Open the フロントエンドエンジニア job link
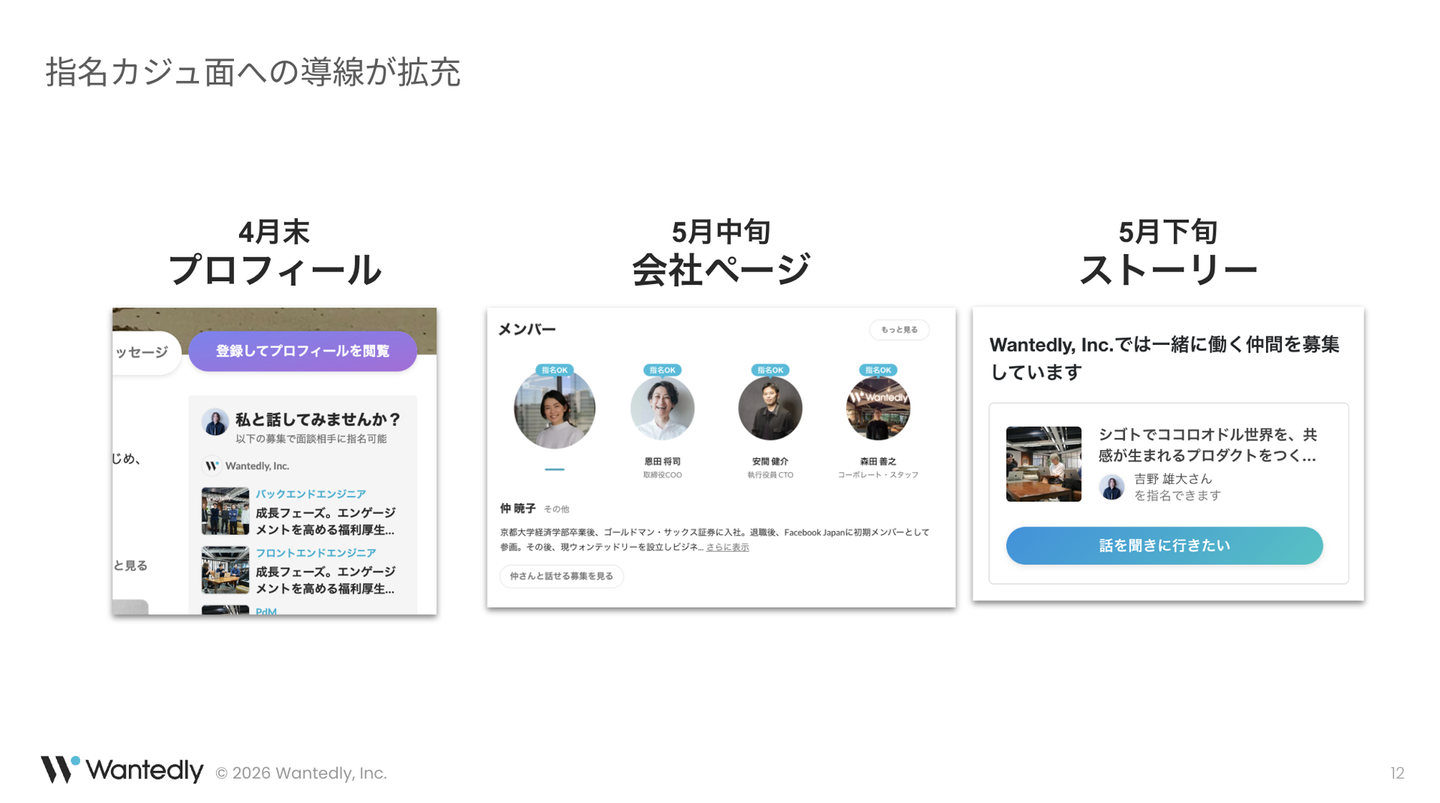The width and height of the screenshot is (1440, 803). [316, 553]
